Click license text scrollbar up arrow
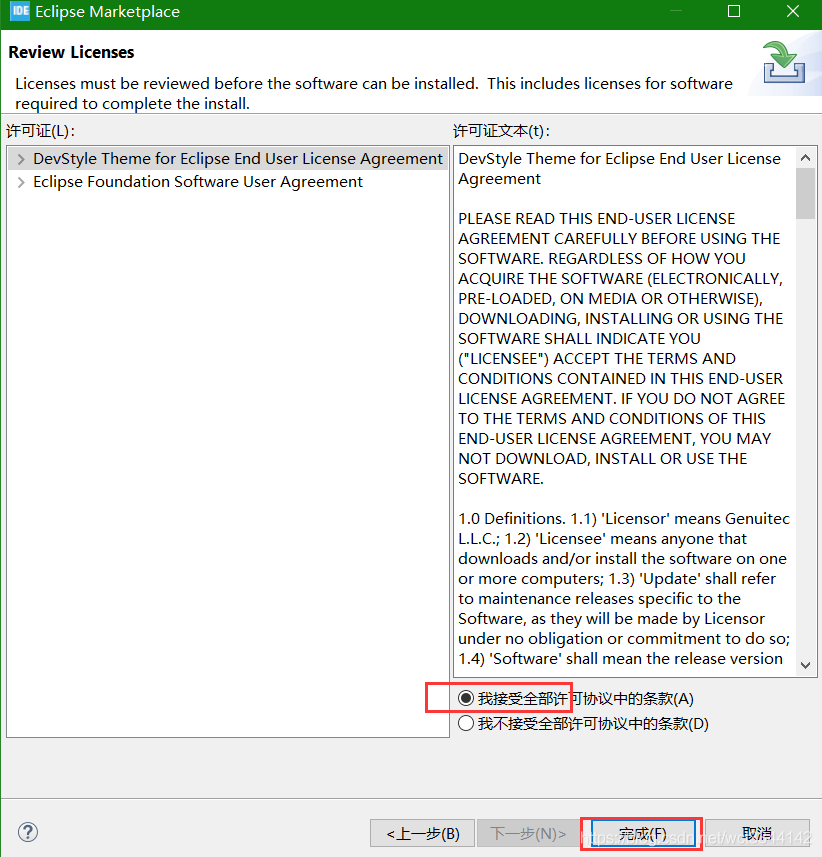 pyautogui.click(x=805, y=158)
